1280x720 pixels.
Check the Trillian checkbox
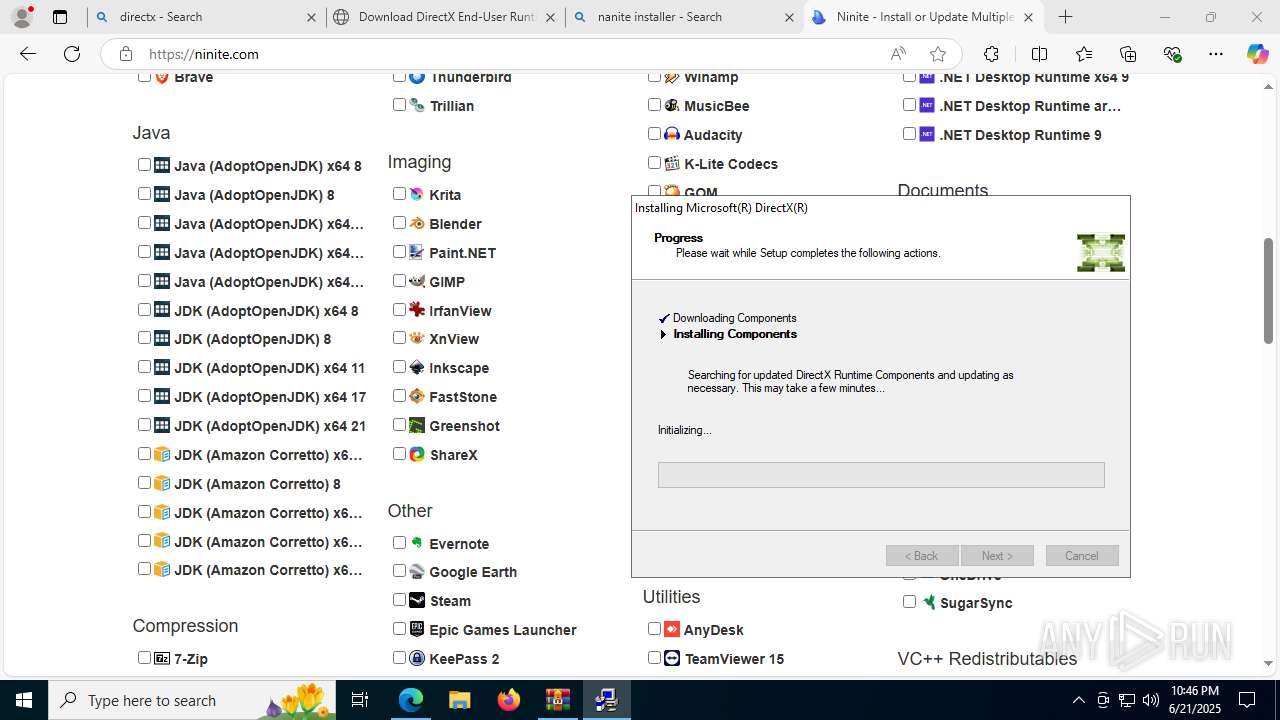coord(399,104)
